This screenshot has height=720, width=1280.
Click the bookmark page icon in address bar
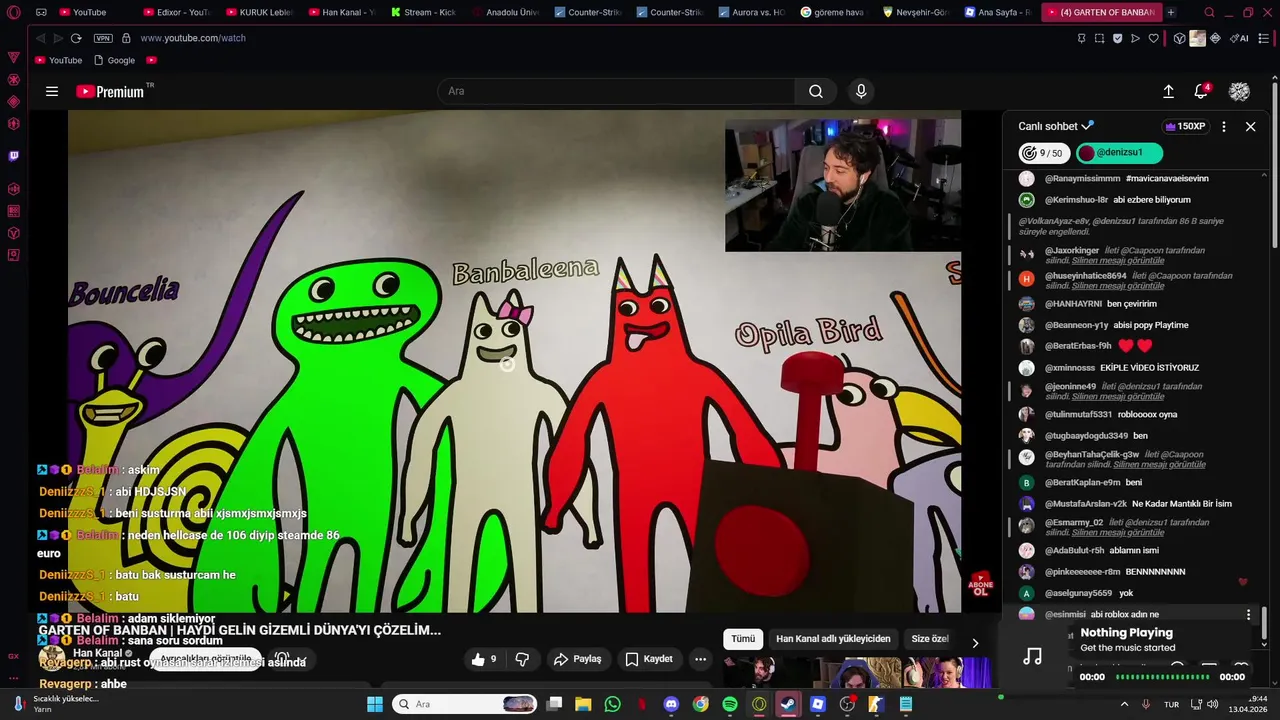tap(1082, 38)
